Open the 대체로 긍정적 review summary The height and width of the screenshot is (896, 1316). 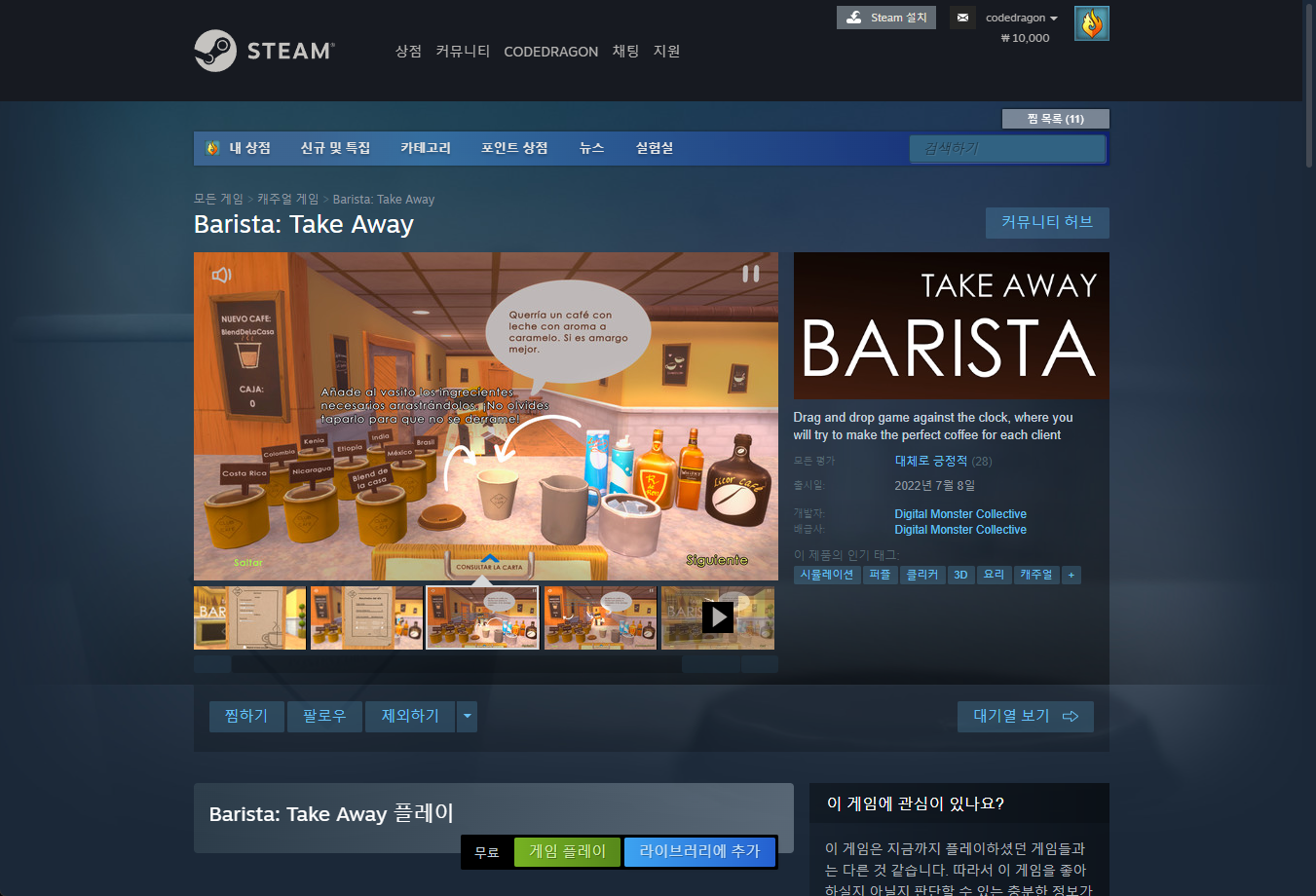tap(931, 461)
